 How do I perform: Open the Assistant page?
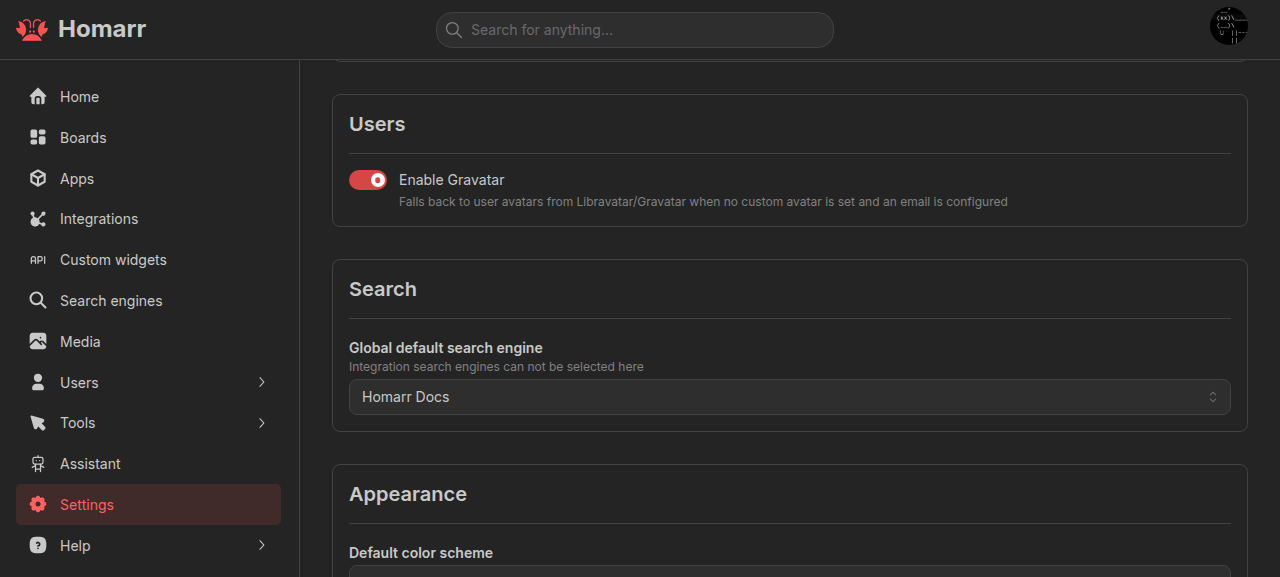pyautogui.click(x=148, y=464)
